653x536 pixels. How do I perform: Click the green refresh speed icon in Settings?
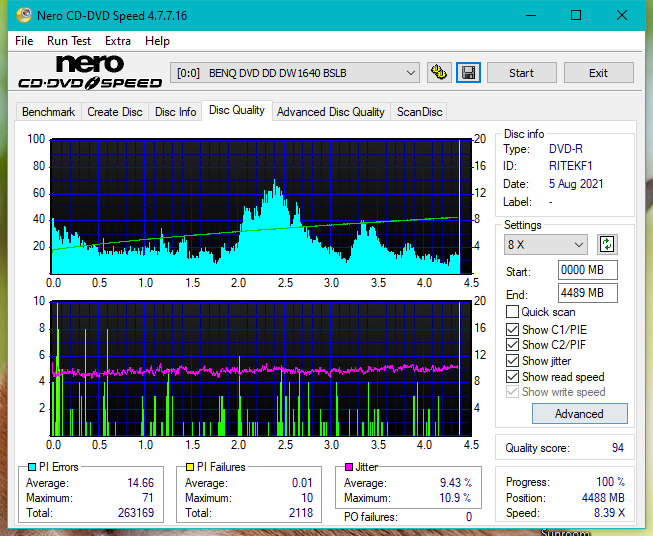pos(607,244)
